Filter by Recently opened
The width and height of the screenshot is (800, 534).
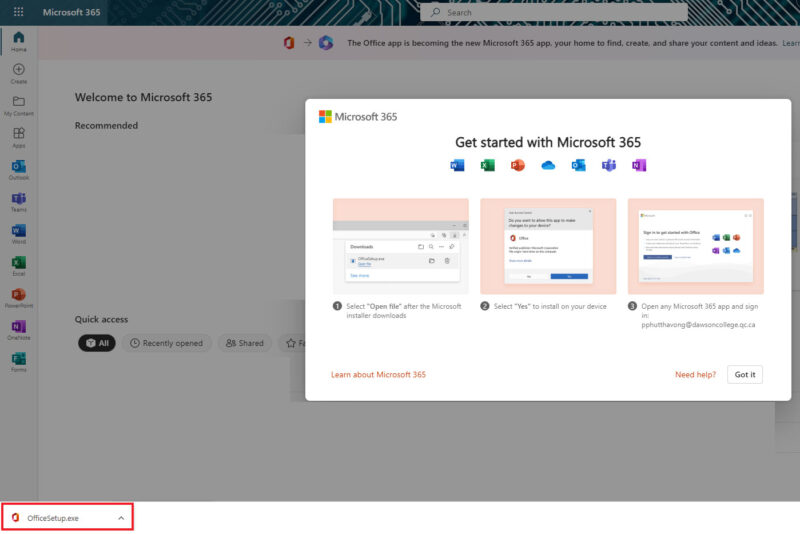(166, 343)
